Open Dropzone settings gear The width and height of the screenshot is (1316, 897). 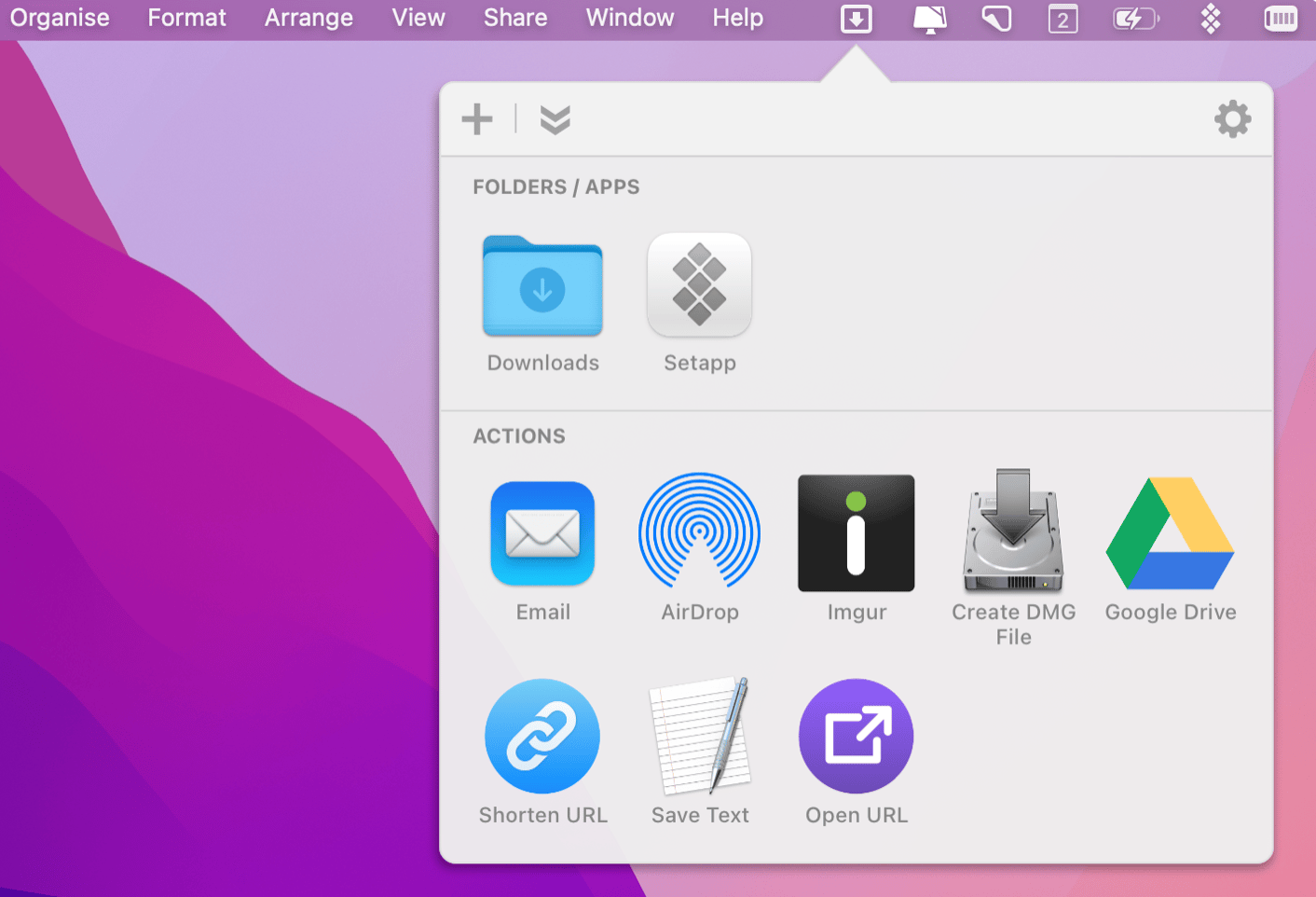(x=1233, y=119)
